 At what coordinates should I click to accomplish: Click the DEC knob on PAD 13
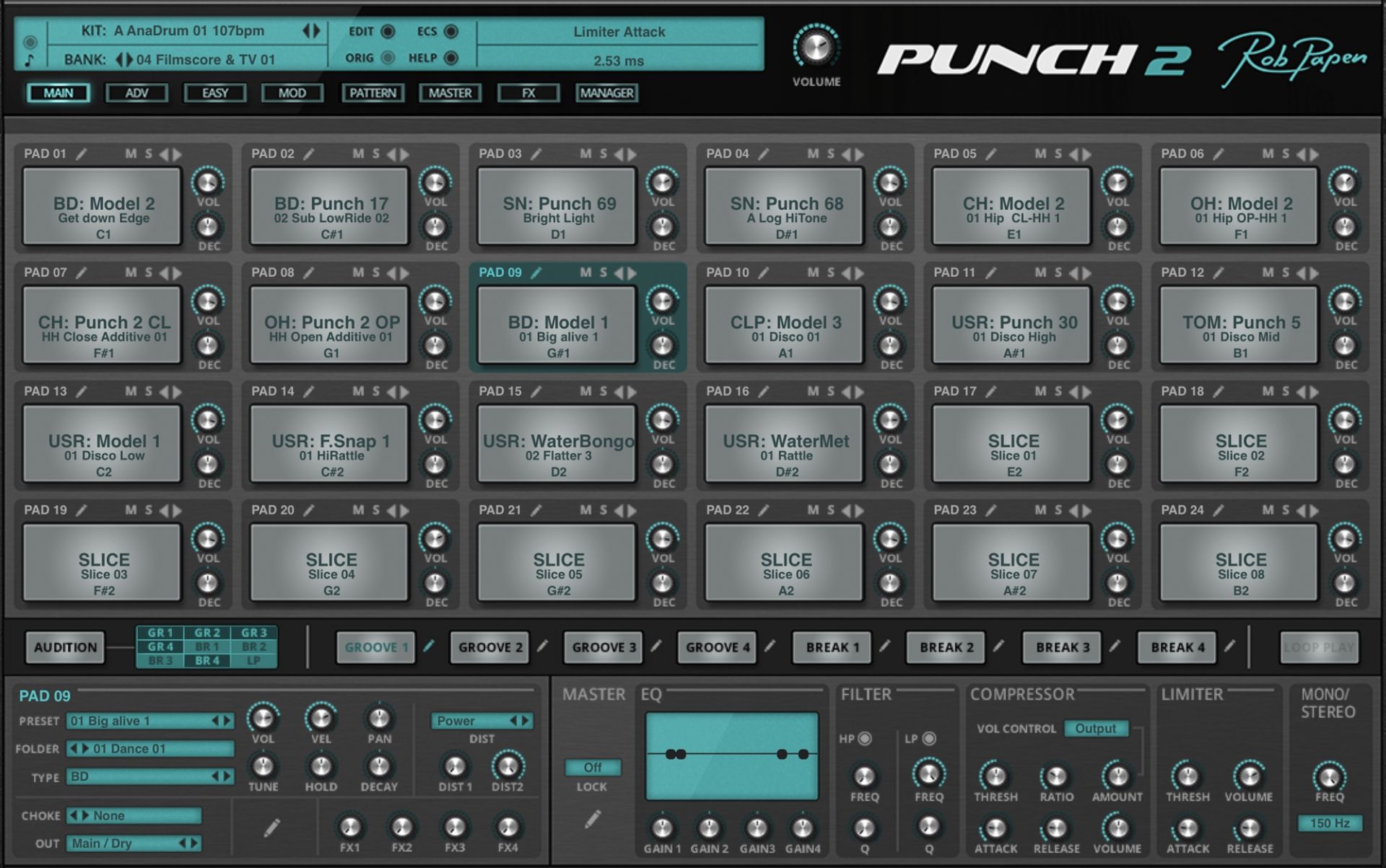tap(208, 464)
